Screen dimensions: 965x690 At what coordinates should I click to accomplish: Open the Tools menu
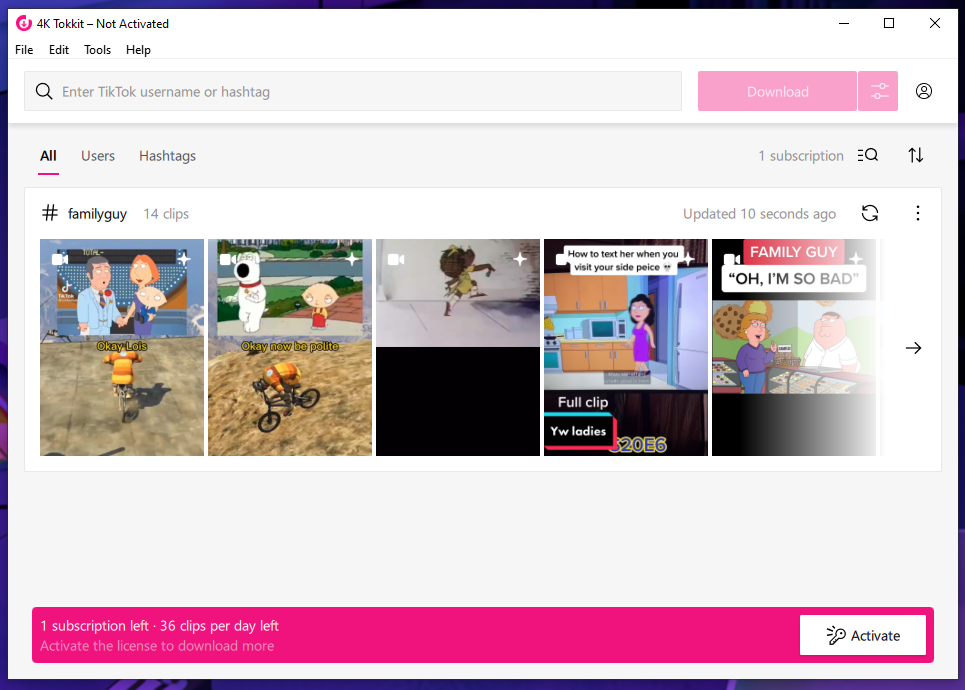(97, 50)
